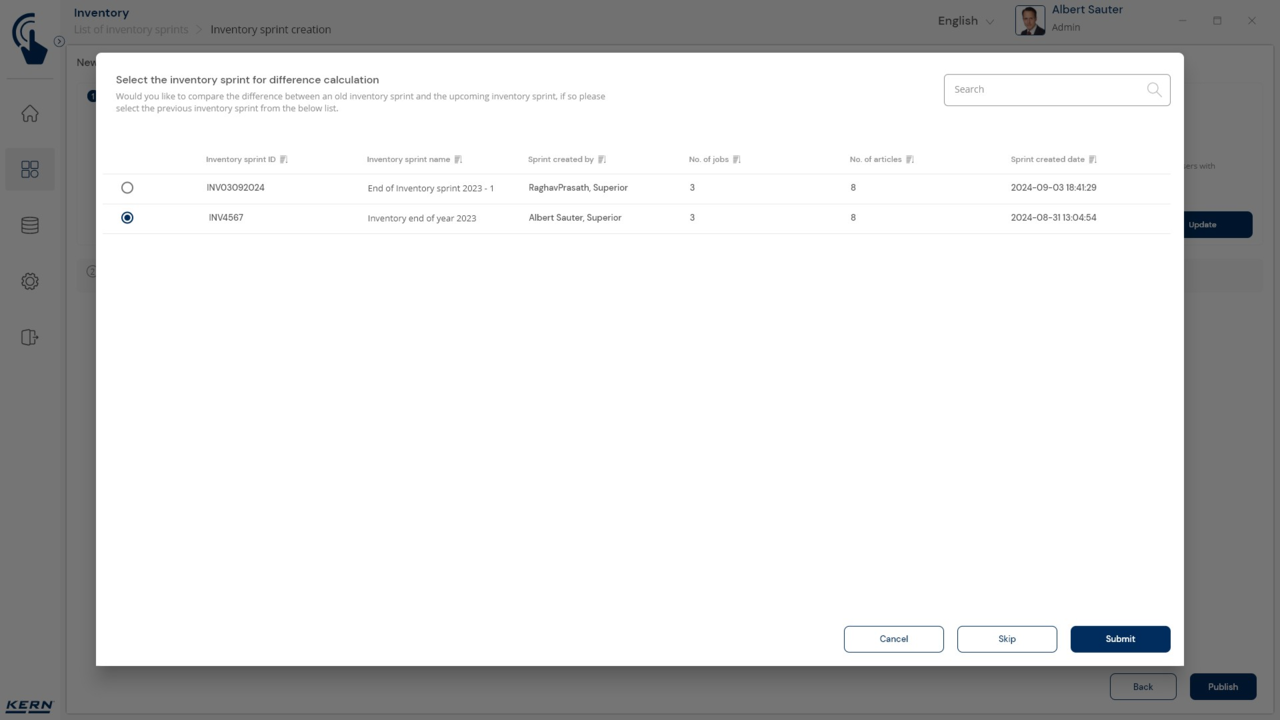The width and height of the screenshot is (1280, 720).
Task: Click the Home icon in sidebar
Action: coord(30,114)
